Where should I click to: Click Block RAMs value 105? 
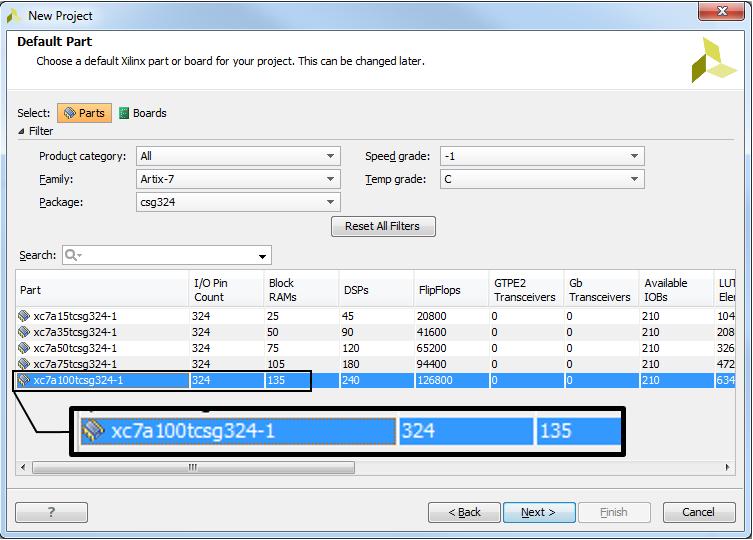point(276,364)
